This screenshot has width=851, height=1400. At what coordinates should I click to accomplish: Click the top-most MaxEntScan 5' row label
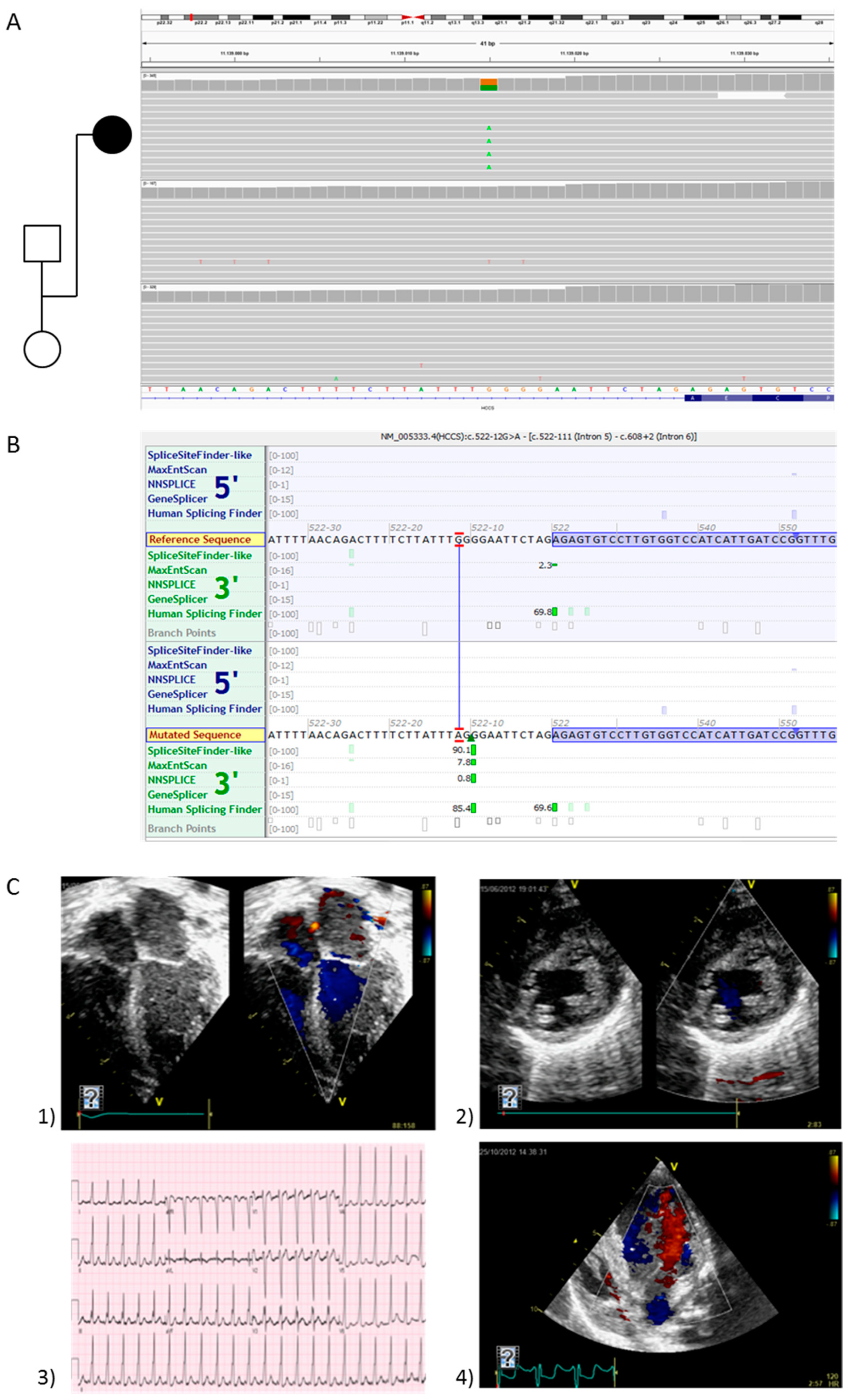click(177, 470)
